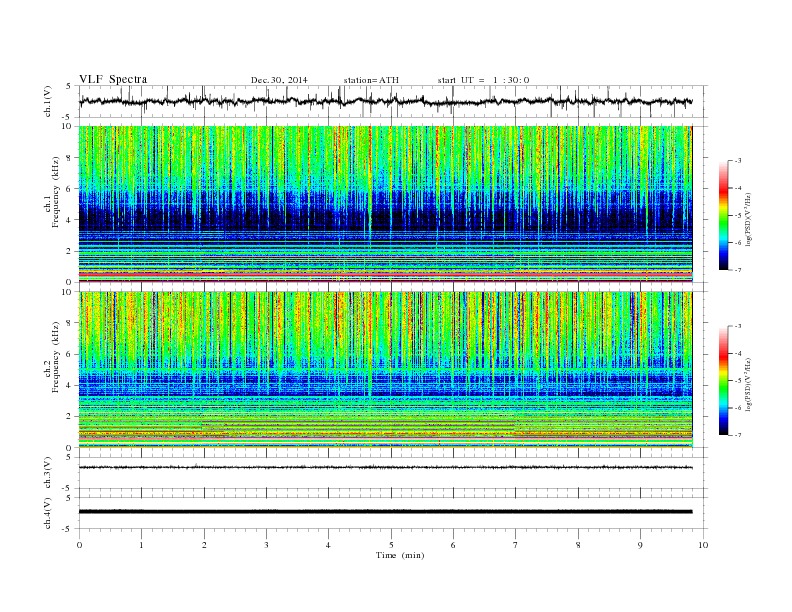Click the ch.2 spectrogram color scale bar

(x=723, y=381)
